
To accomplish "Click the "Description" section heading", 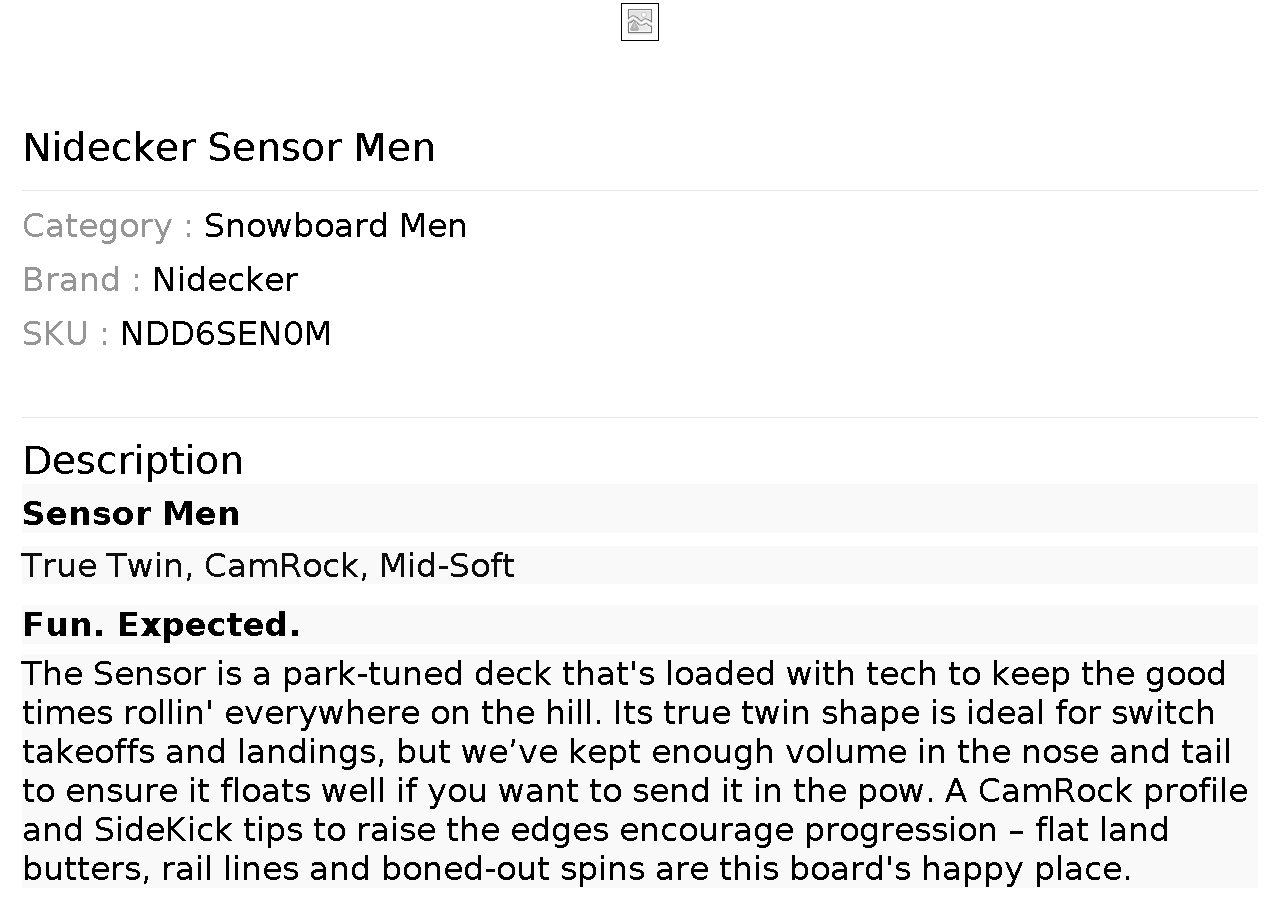I will pos(133,461).
